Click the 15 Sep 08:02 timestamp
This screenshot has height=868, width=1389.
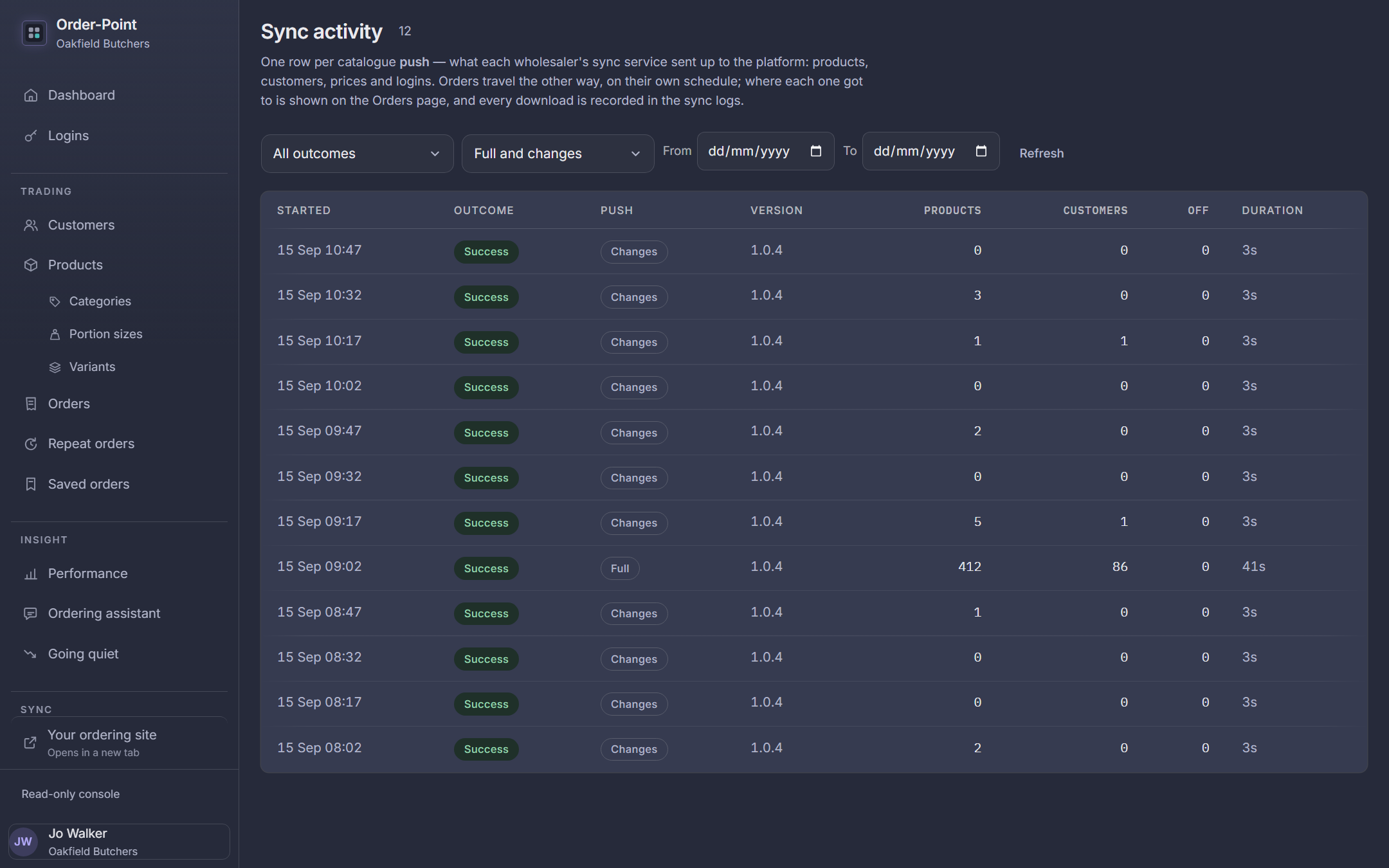pyautogui.click(x=319, y=748)
